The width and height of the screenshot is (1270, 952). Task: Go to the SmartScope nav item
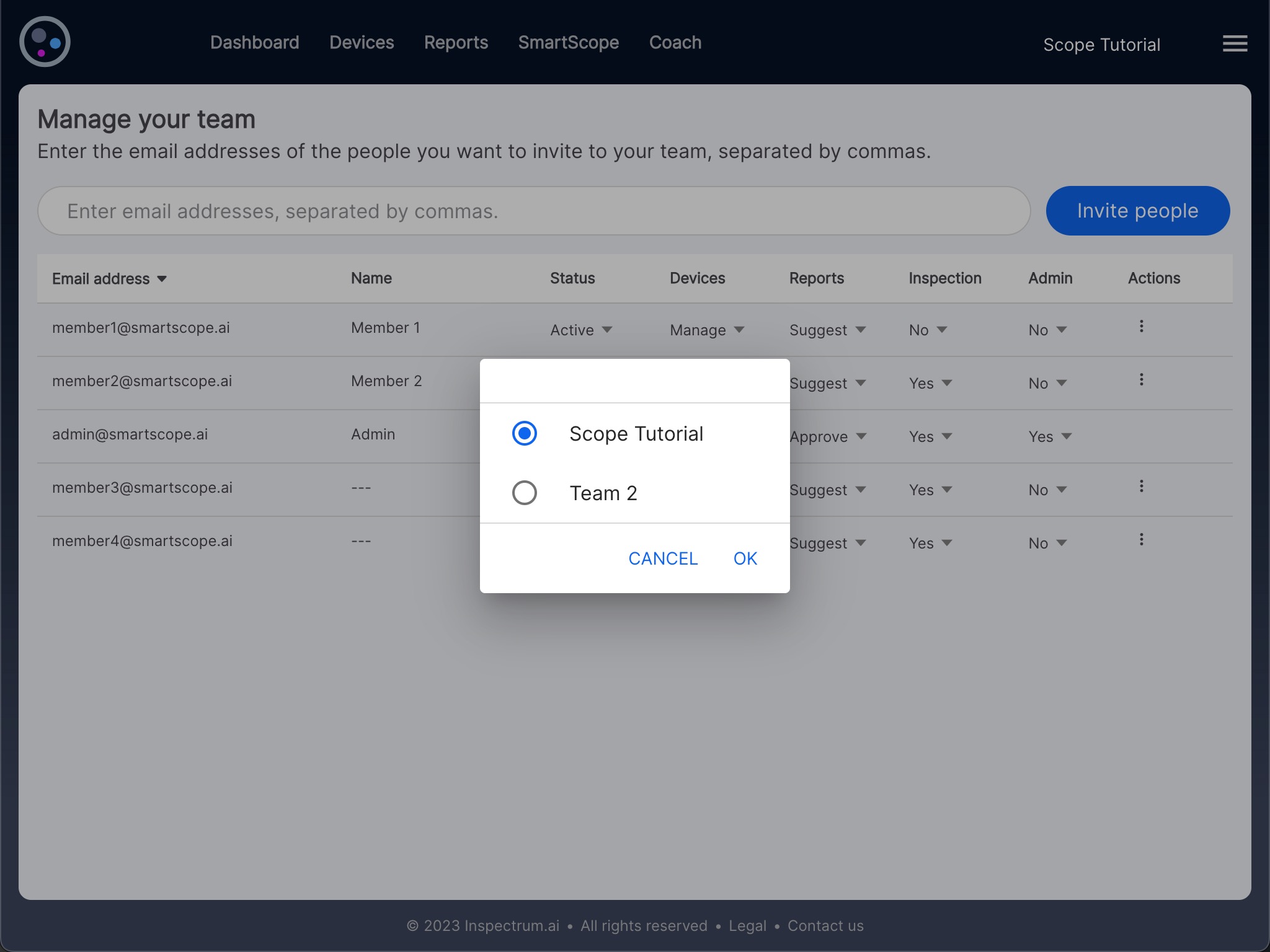pos(568,42)
